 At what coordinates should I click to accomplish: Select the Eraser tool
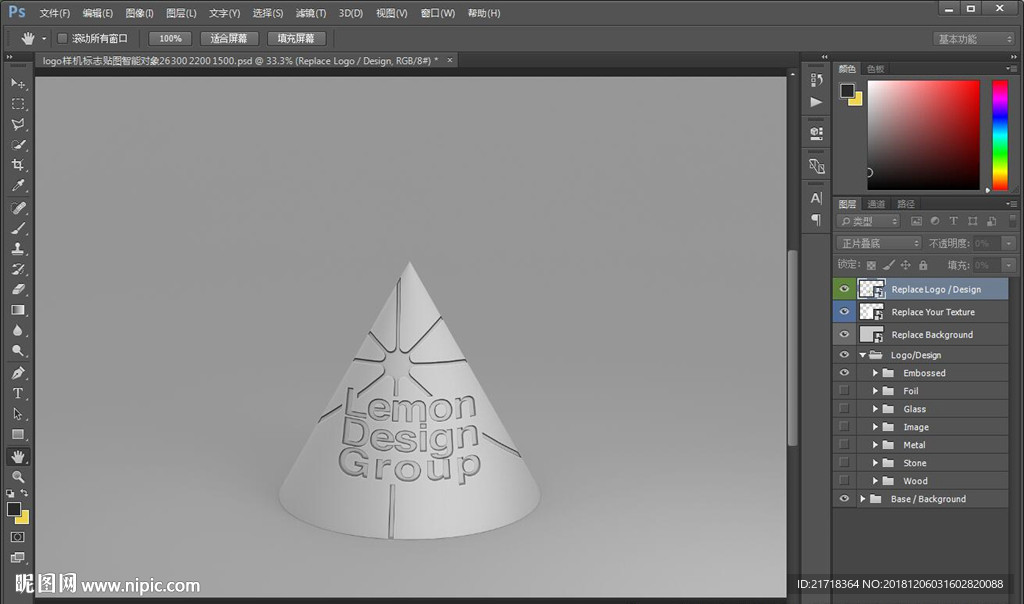pyautogui.click(x=18, y=289)
